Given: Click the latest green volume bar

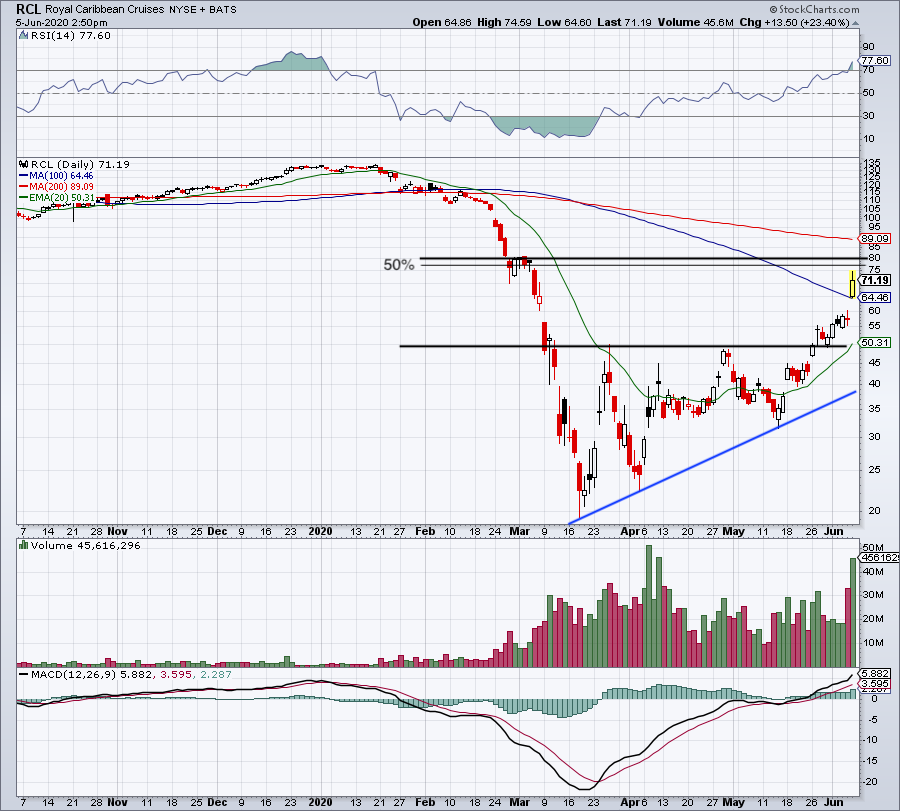Looking at the screenshot, I should 853,612.
